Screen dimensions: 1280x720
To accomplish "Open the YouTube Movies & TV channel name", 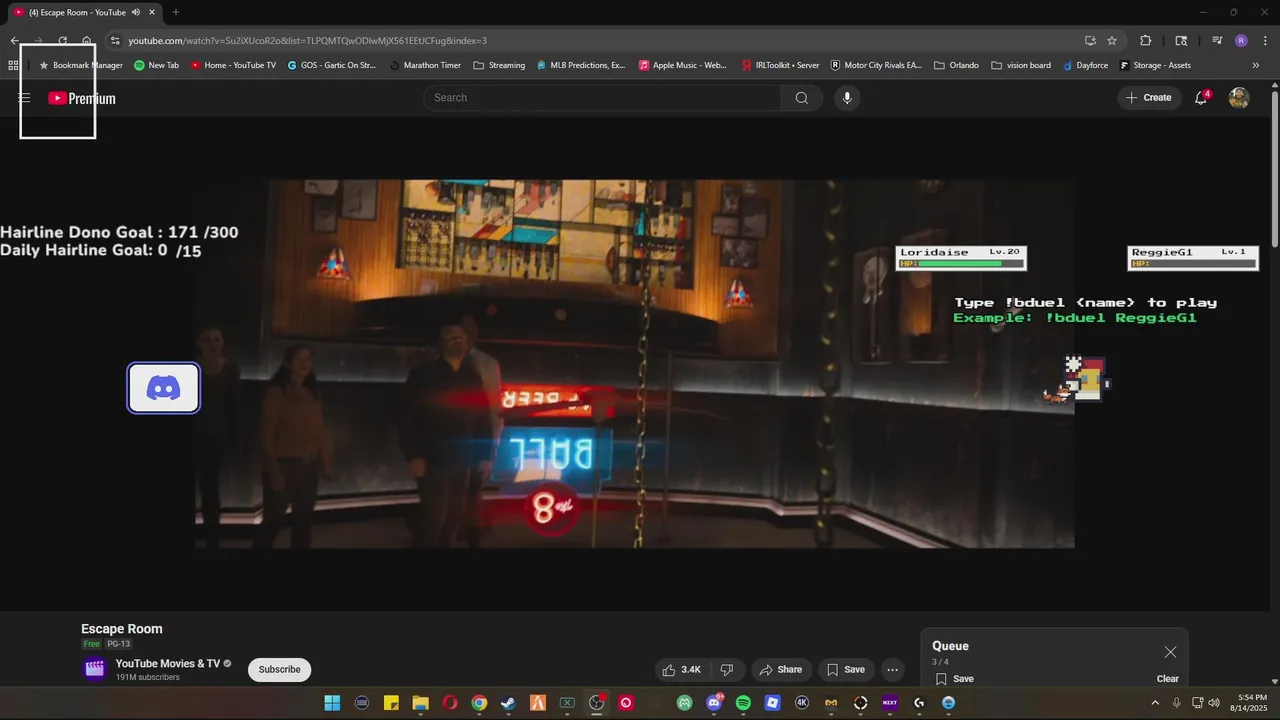I will (167, 664).
